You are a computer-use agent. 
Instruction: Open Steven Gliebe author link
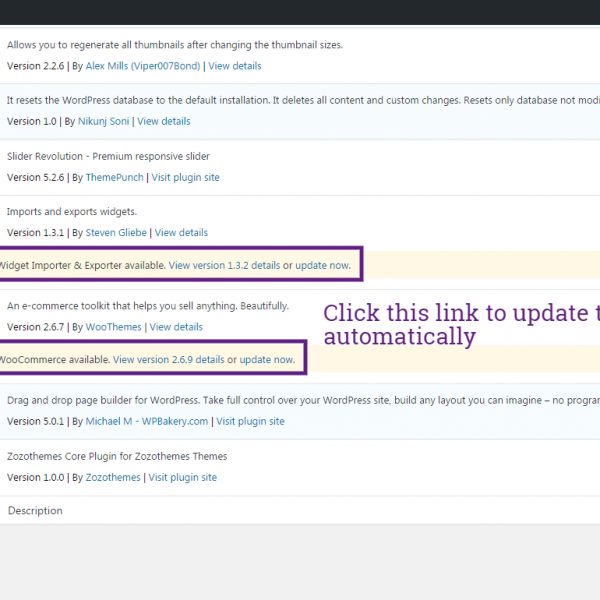coord(115,233)
